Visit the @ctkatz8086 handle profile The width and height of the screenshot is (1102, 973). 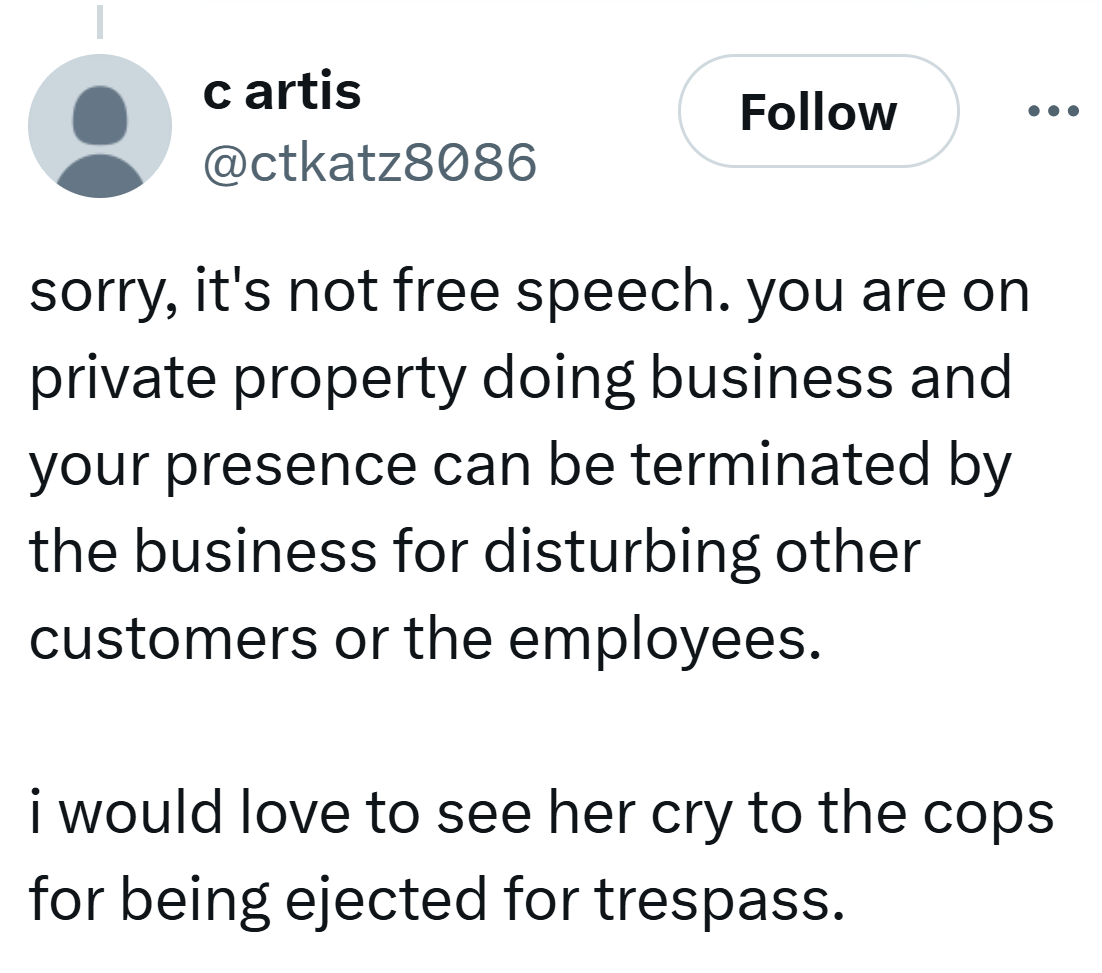coord(369,160)
